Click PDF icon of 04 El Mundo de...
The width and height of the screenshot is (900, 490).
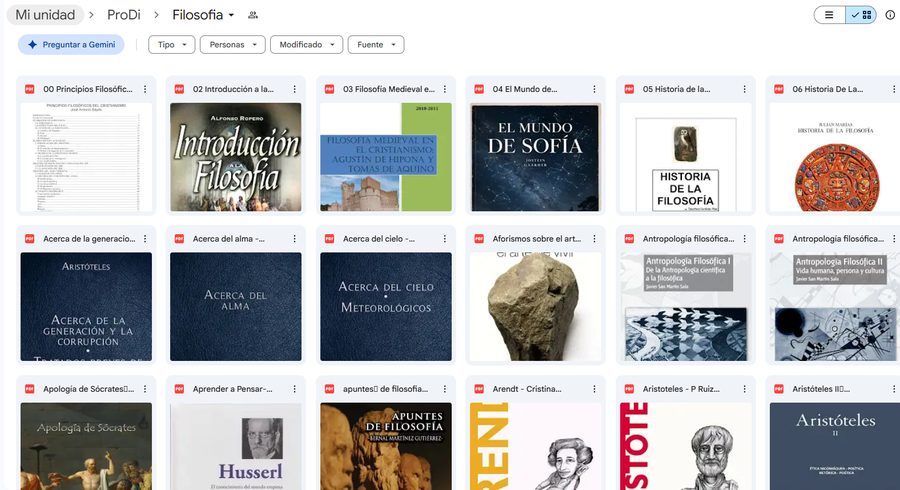479,89
